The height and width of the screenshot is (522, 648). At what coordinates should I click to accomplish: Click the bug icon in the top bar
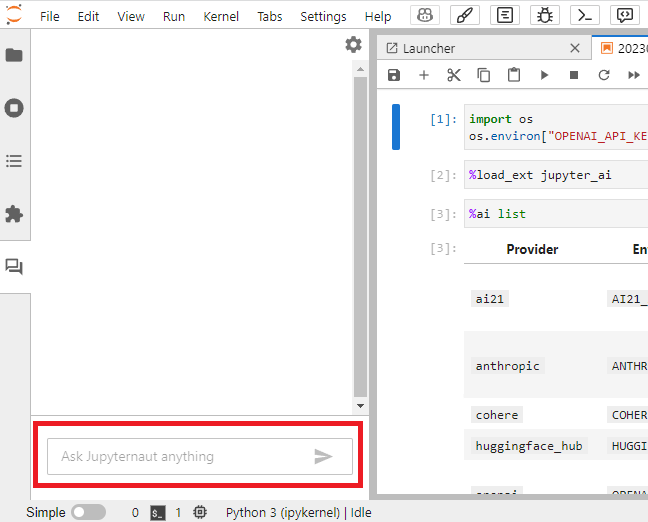pyautogui.click(x=545, y=15)
